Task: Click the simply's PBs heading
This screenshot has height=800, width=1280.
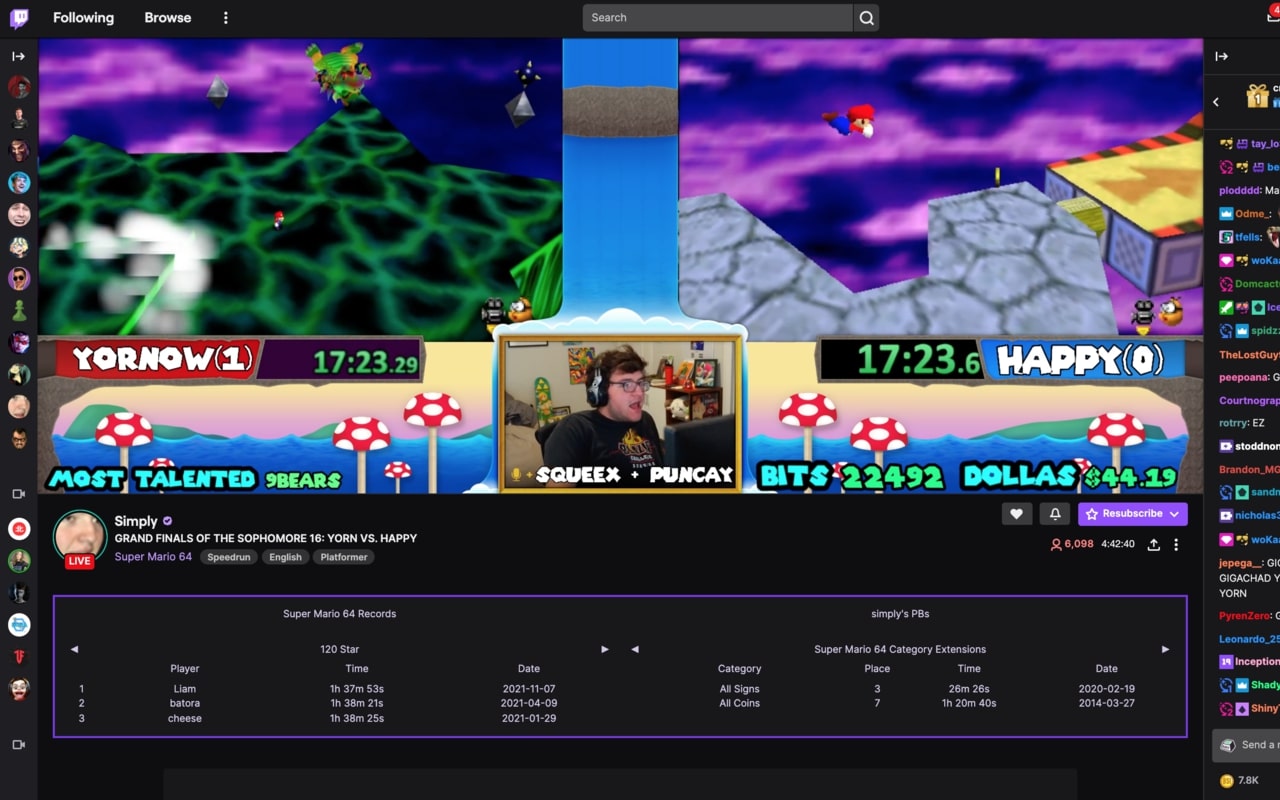Action: pyautogui.click(x=900, y=614)
